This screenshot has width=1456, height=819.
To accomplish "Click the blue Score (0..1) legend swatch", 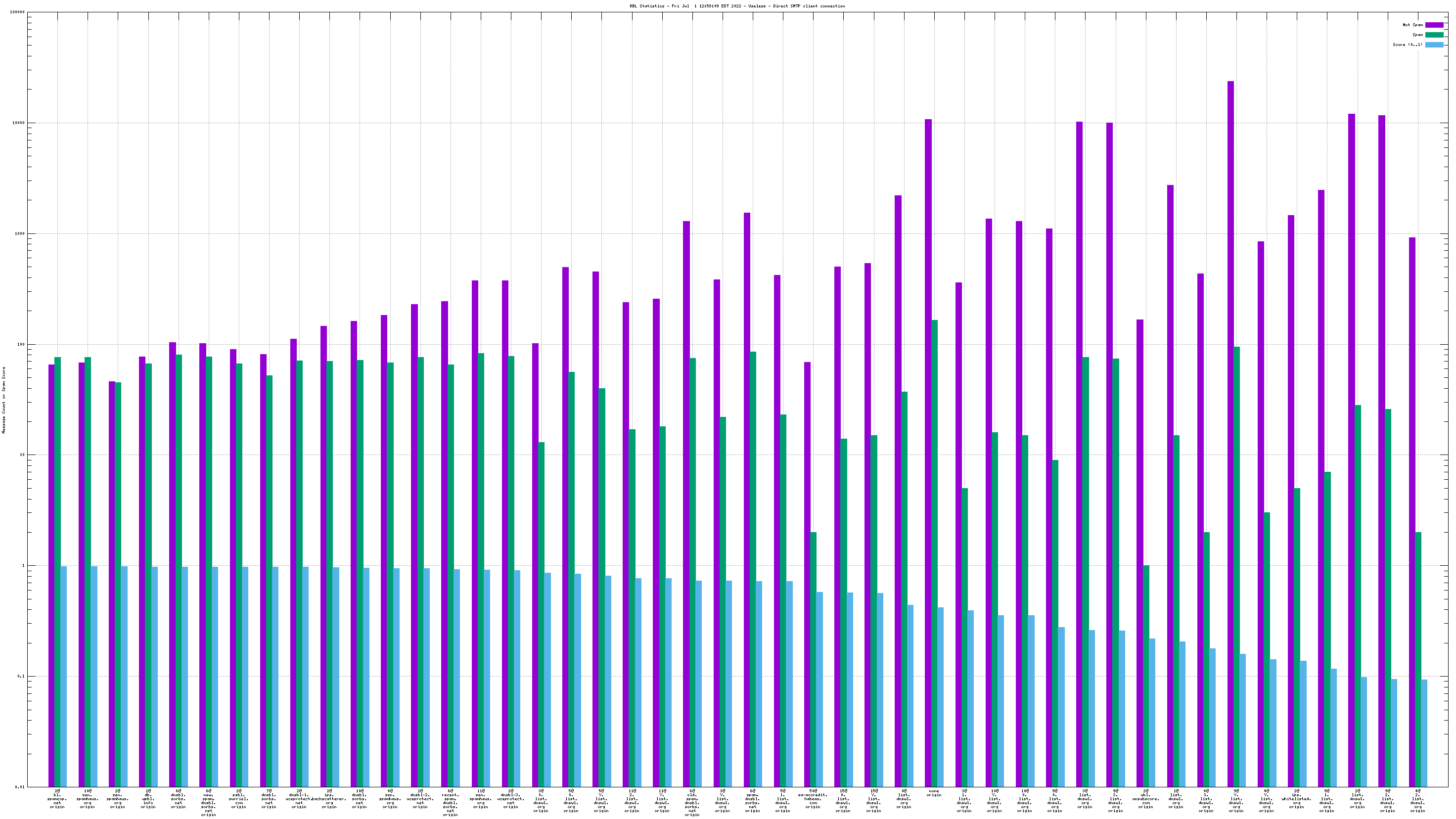I will 1434,45.
